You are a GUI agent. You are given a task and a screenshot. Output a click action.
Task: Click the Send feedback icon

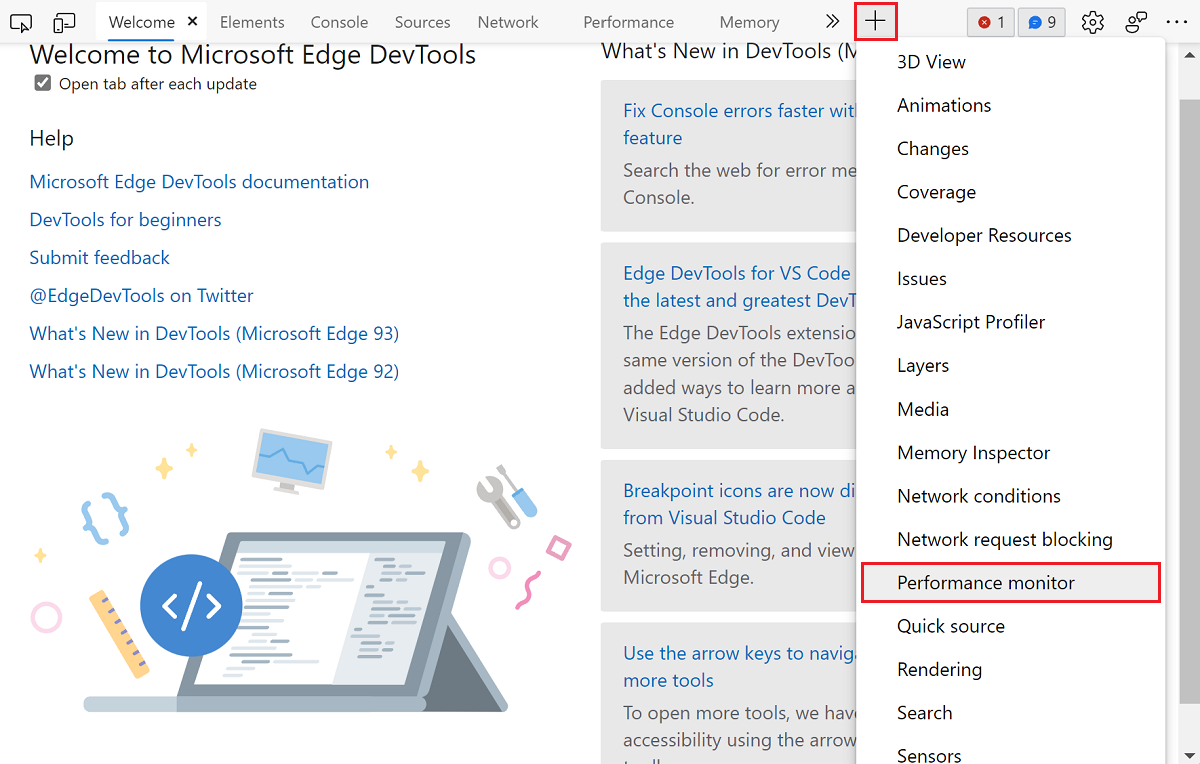[1136, 22]
